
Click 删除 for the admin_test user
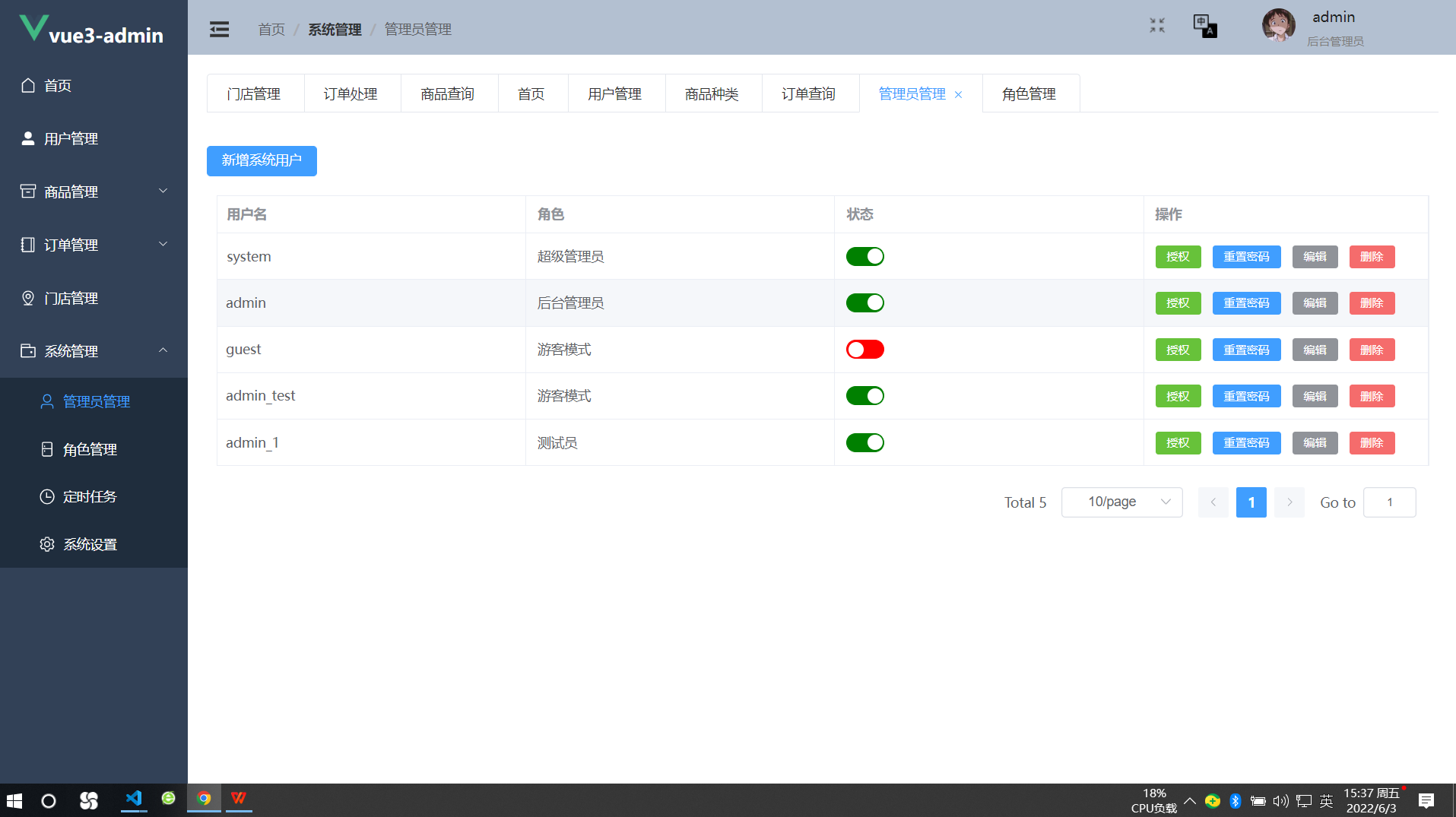pos(1372,396)
